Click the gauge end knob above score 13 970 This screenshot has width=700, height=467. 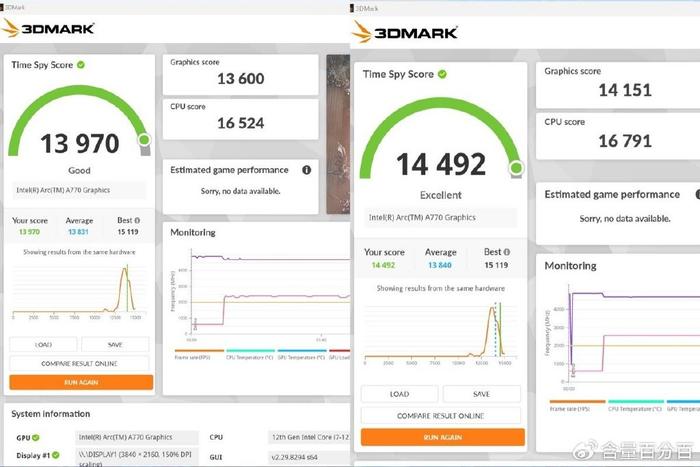[144, 140]
